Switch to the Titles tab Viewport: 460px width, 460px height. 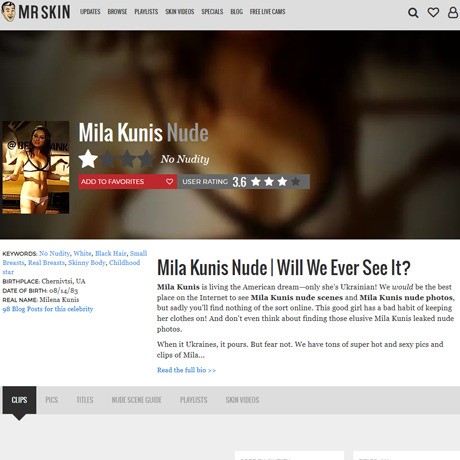coord(85,400)
